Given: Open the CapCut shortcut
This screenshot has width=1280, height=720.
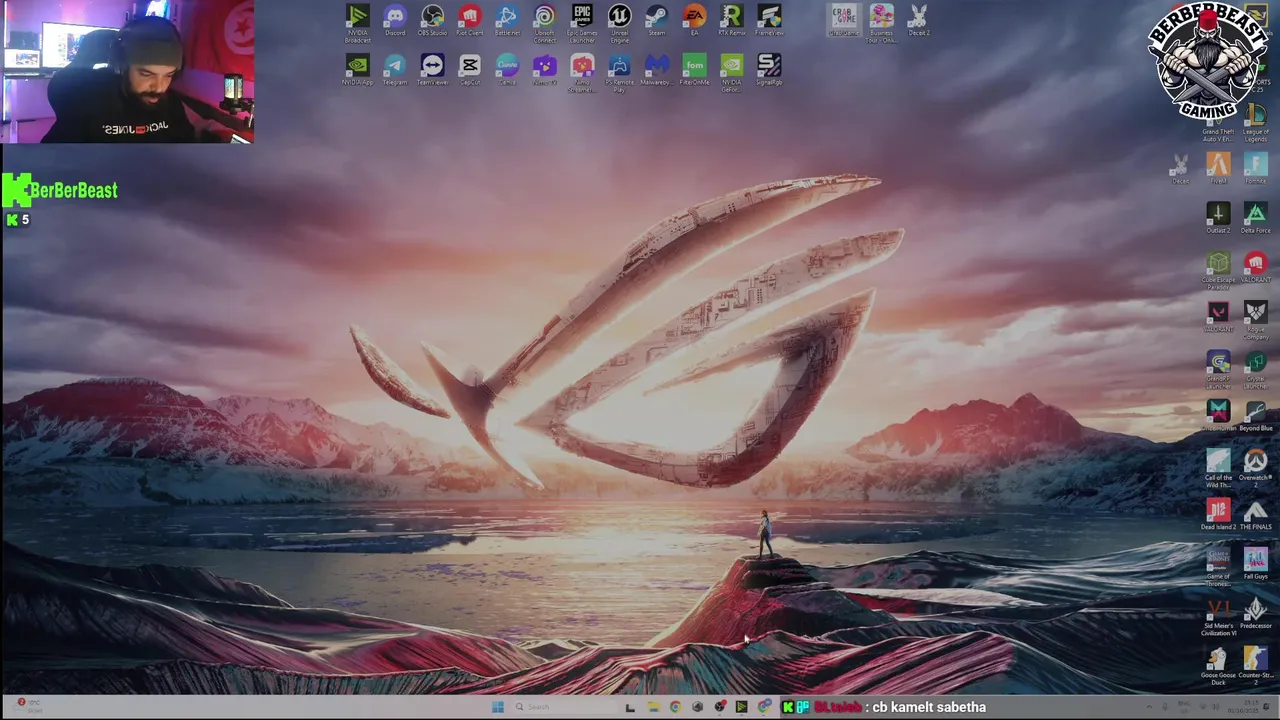Looking at the screenshot, I should 469,70.
